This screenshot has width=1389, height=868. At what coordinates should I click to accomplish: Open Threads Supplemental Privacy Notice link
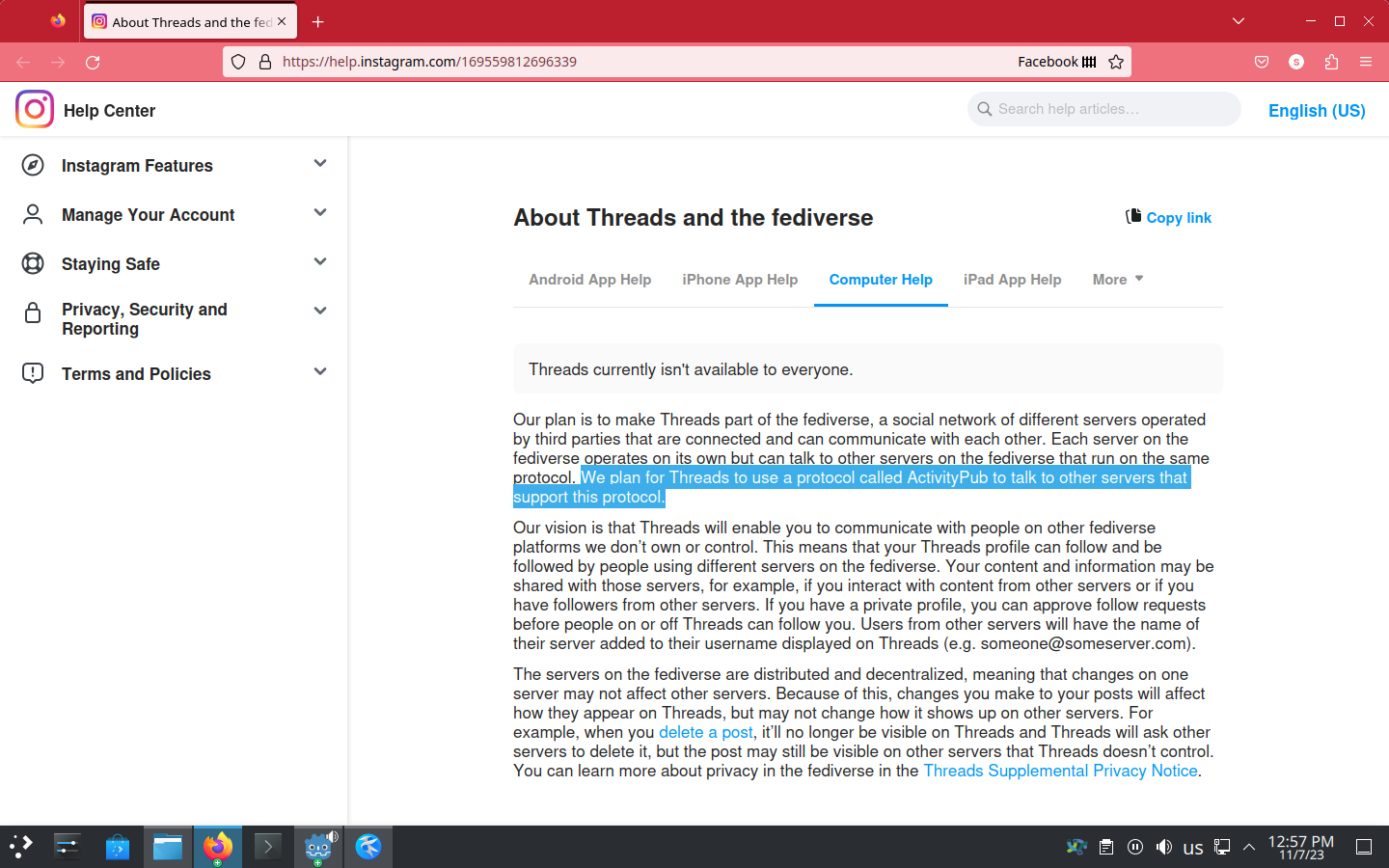(1060, 771)
